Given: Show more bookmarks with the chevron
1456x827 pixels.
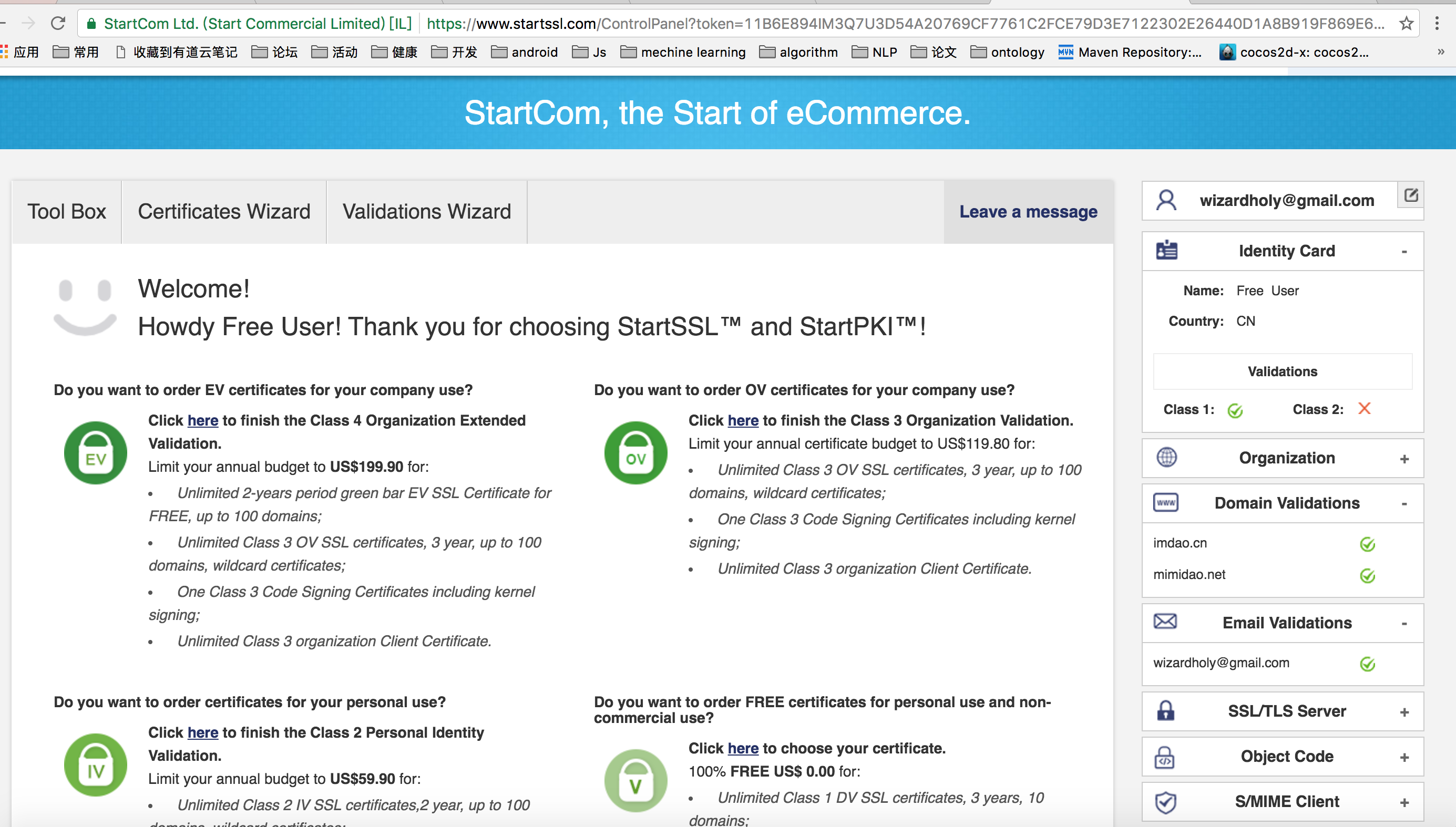Looking at the screenshot, I should click(1441, 51).
